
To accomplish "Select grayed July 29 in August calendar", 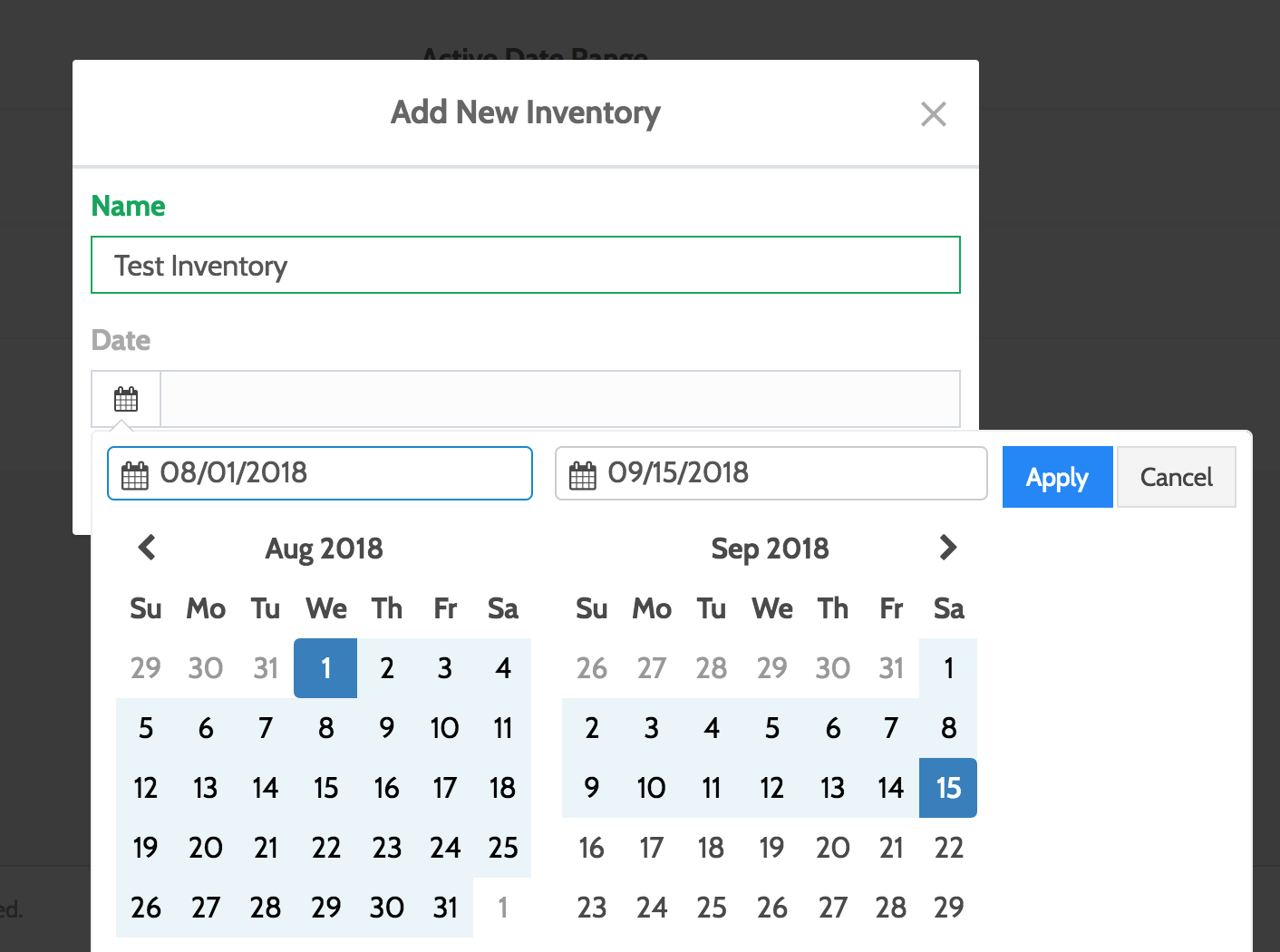I will point(146,668).
